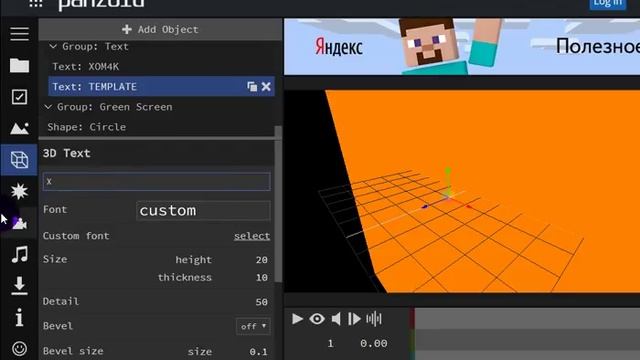
Task: Click the frame number 1 field
Action: click(x=331, y=344)
